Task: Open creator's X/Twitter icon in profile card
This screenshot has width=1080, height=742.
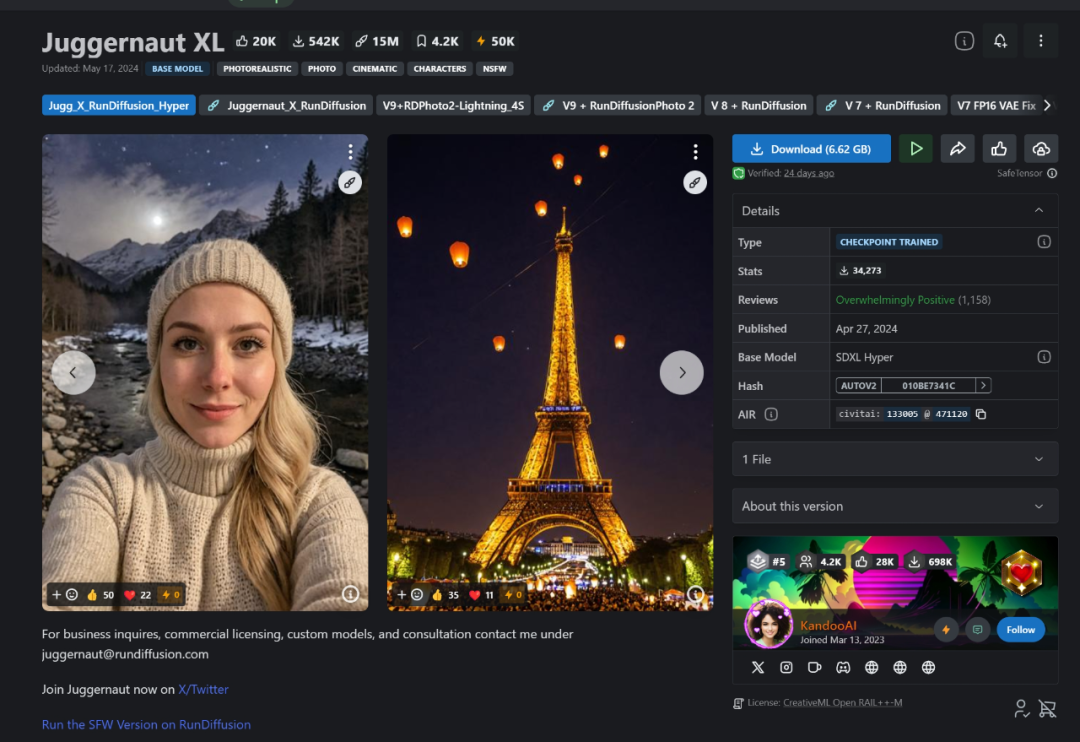Action: tap(758, 667)
